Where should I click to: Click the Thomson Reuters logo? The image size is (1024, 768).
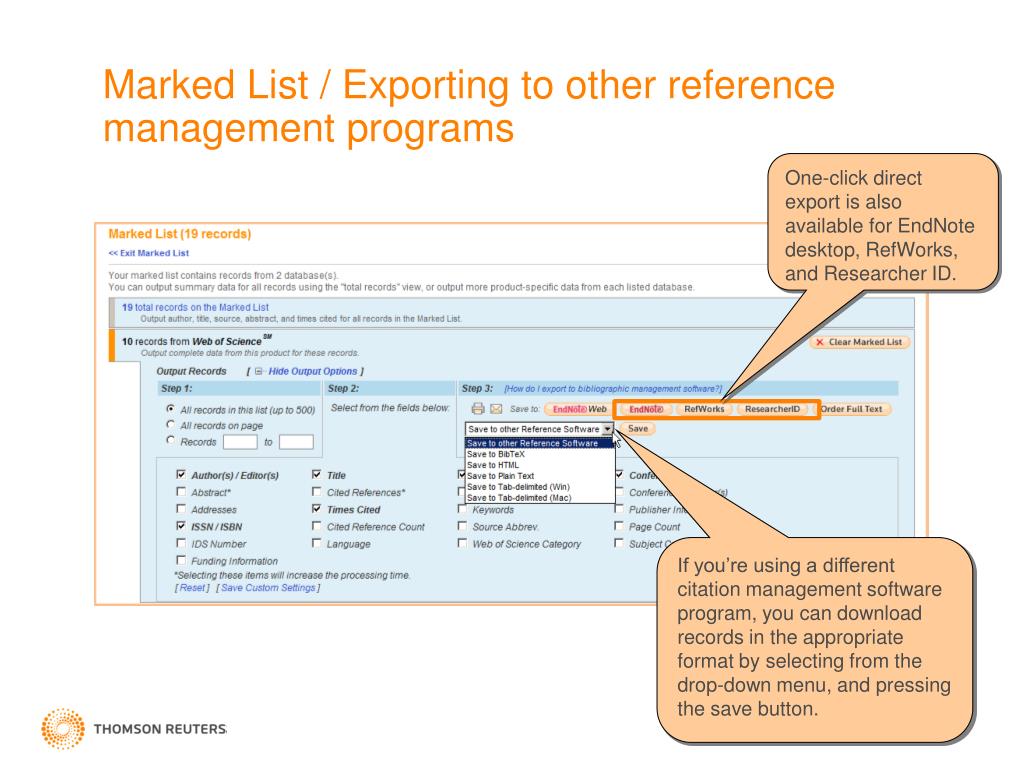pos(134,728)
